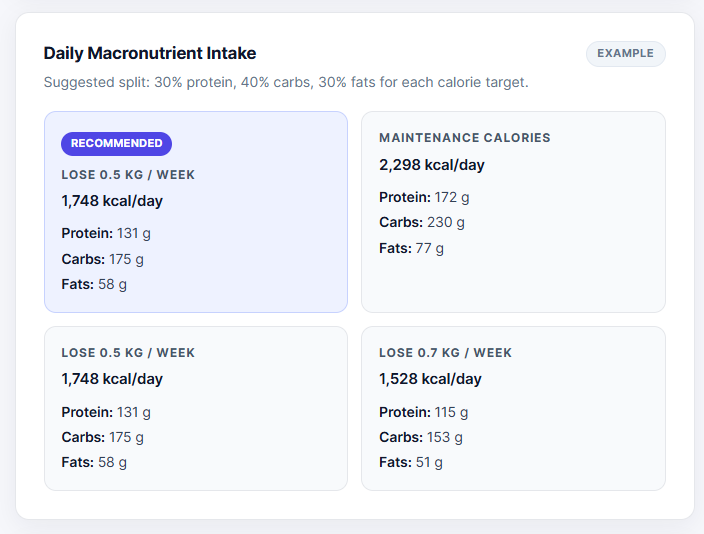
Task: Click Fats 77 g in maintenance card
Action: point(411,248)
